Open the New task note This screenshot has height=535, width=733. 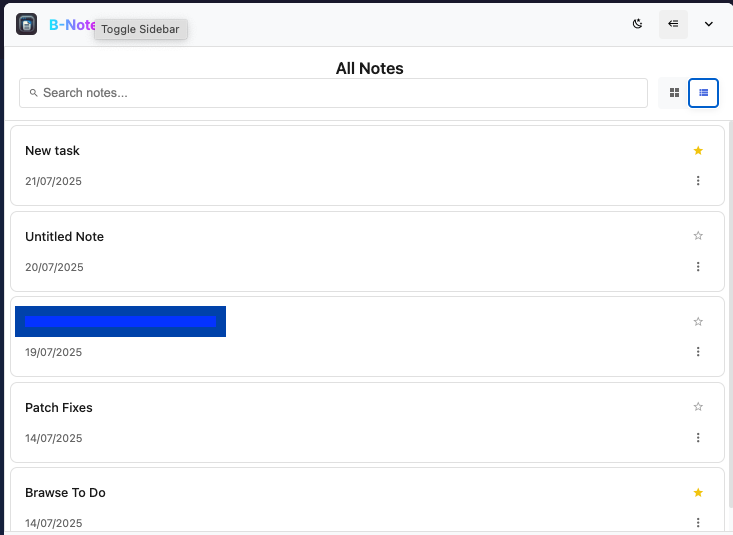[53, 151]
